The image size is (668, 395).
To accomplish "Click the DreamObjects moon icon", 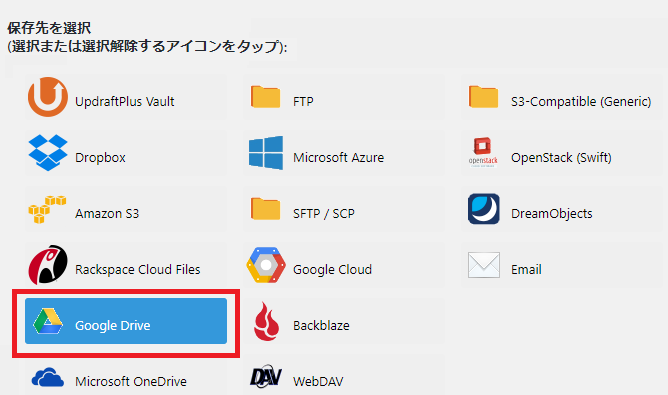I will [484, 209].
